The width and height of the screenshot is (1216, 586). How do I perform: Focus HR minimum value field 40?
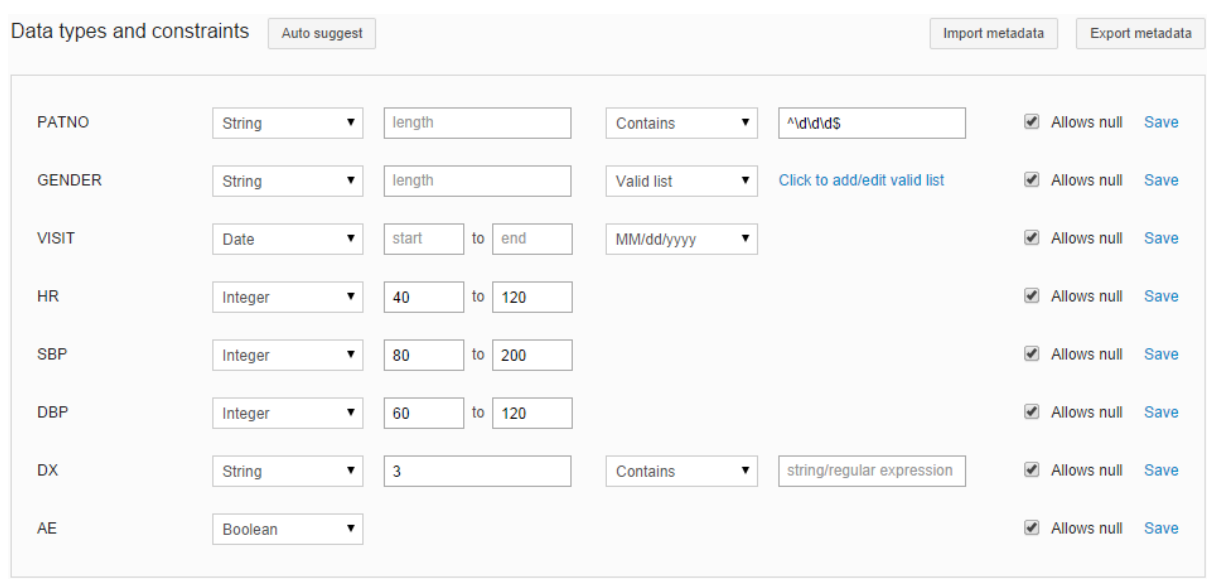424,297
